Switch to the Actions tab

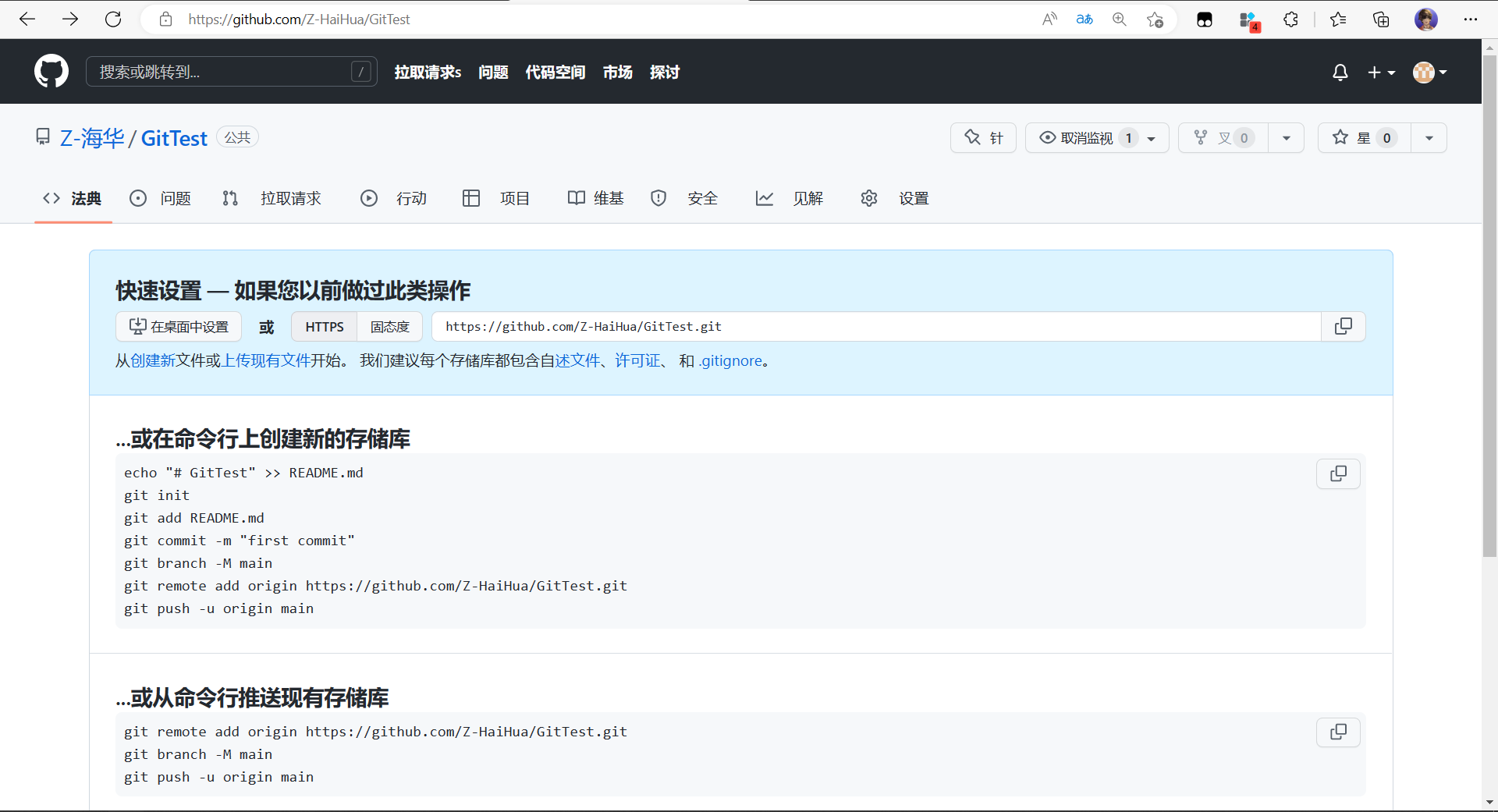click(393, 199)
